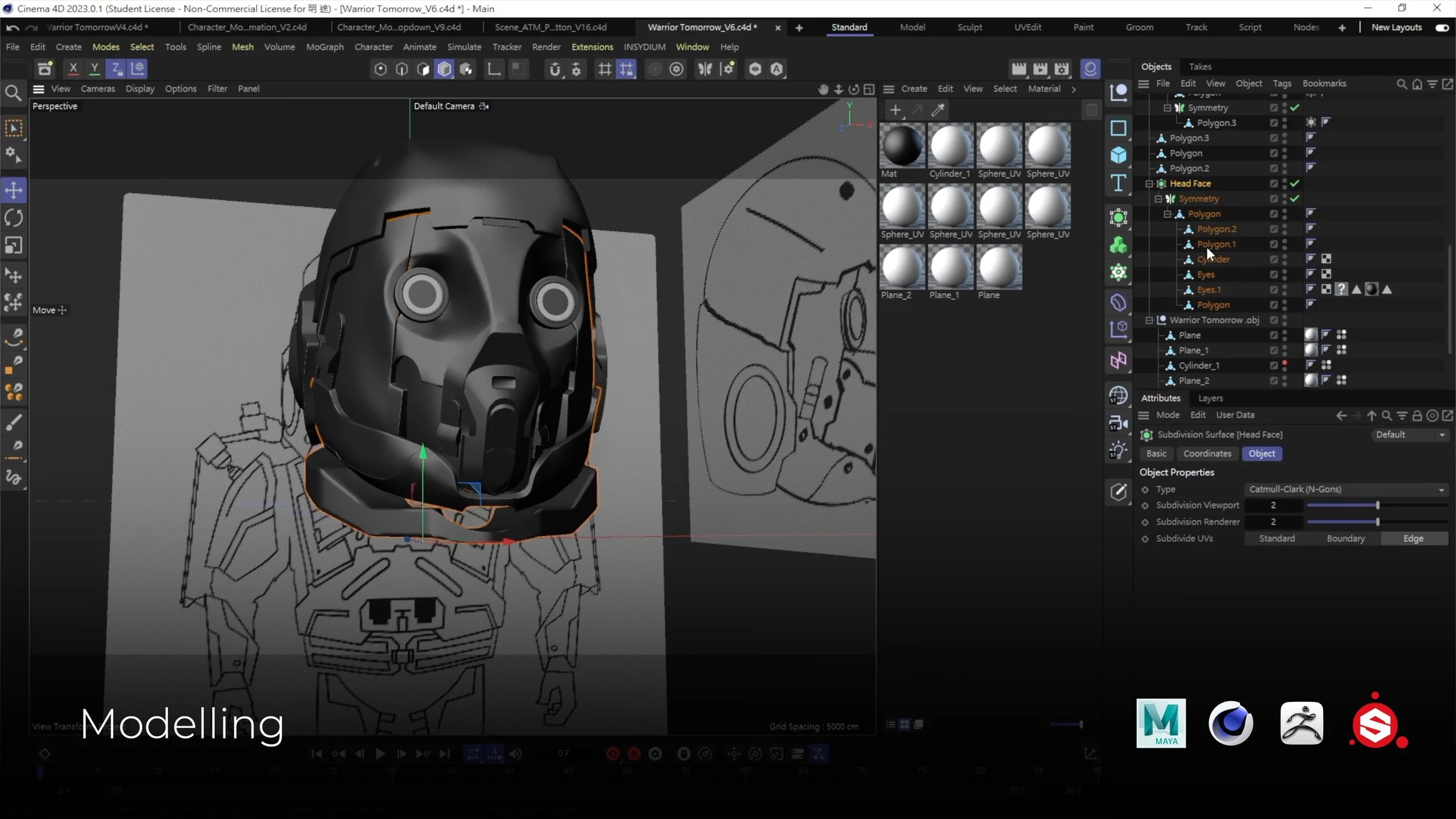Viewport: 1456px width, 819px height.
Task: Toggle the New Layouts switch
Action: (x=1442, y=27)
